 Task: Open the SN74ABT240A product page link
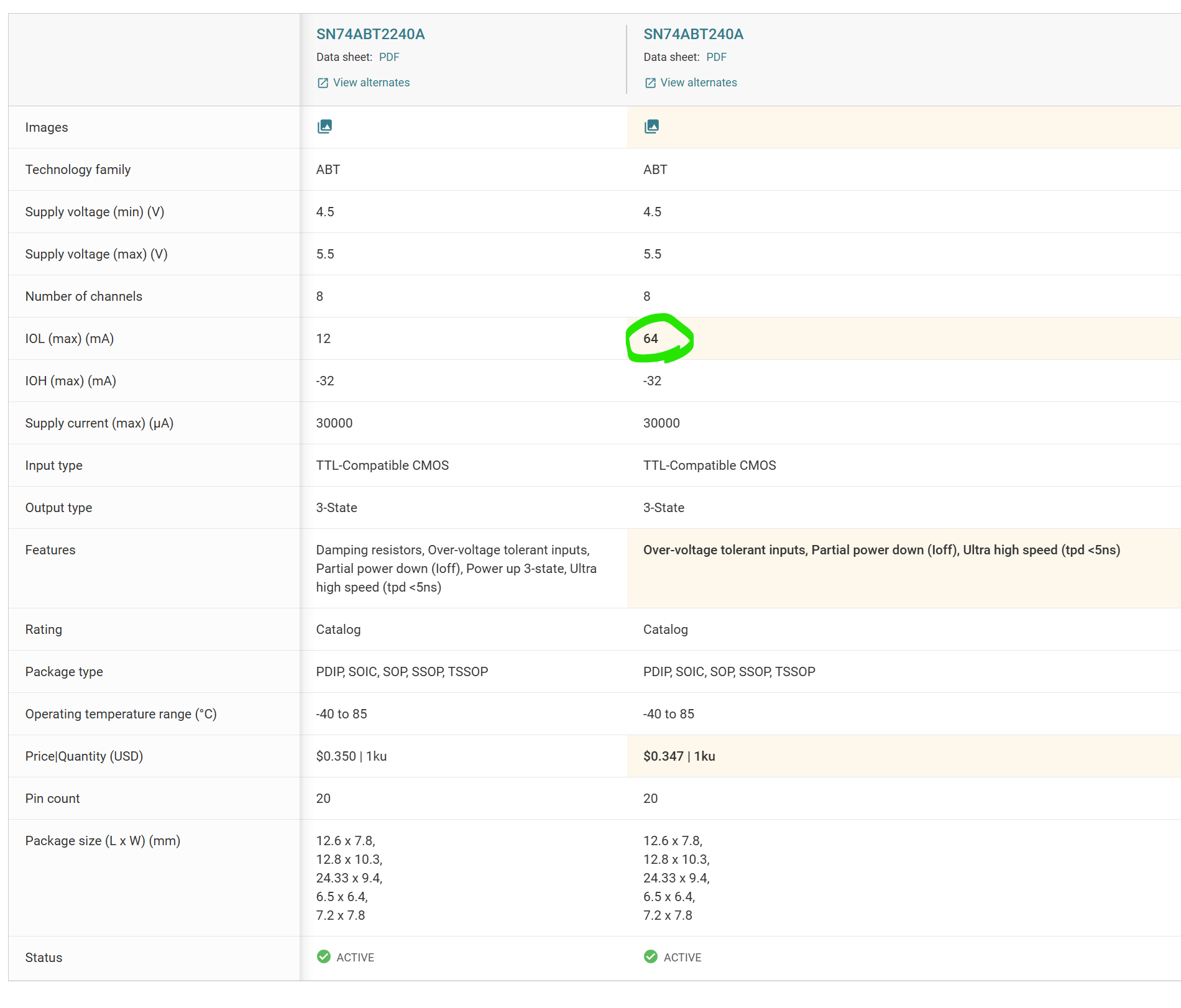pyautogui.click(x=693, y=34)
